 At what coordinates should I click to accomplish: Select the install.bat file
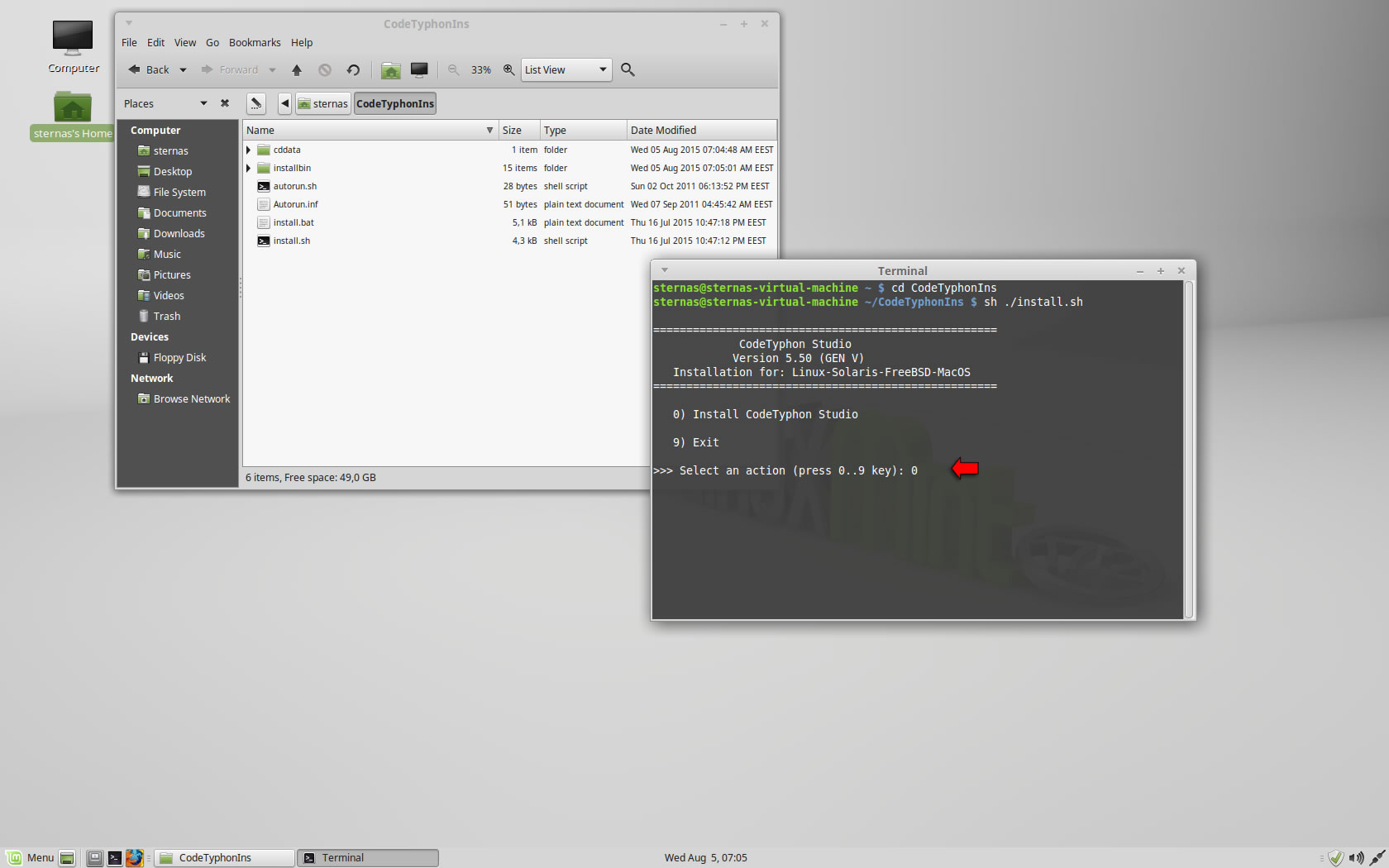[294, 222]
